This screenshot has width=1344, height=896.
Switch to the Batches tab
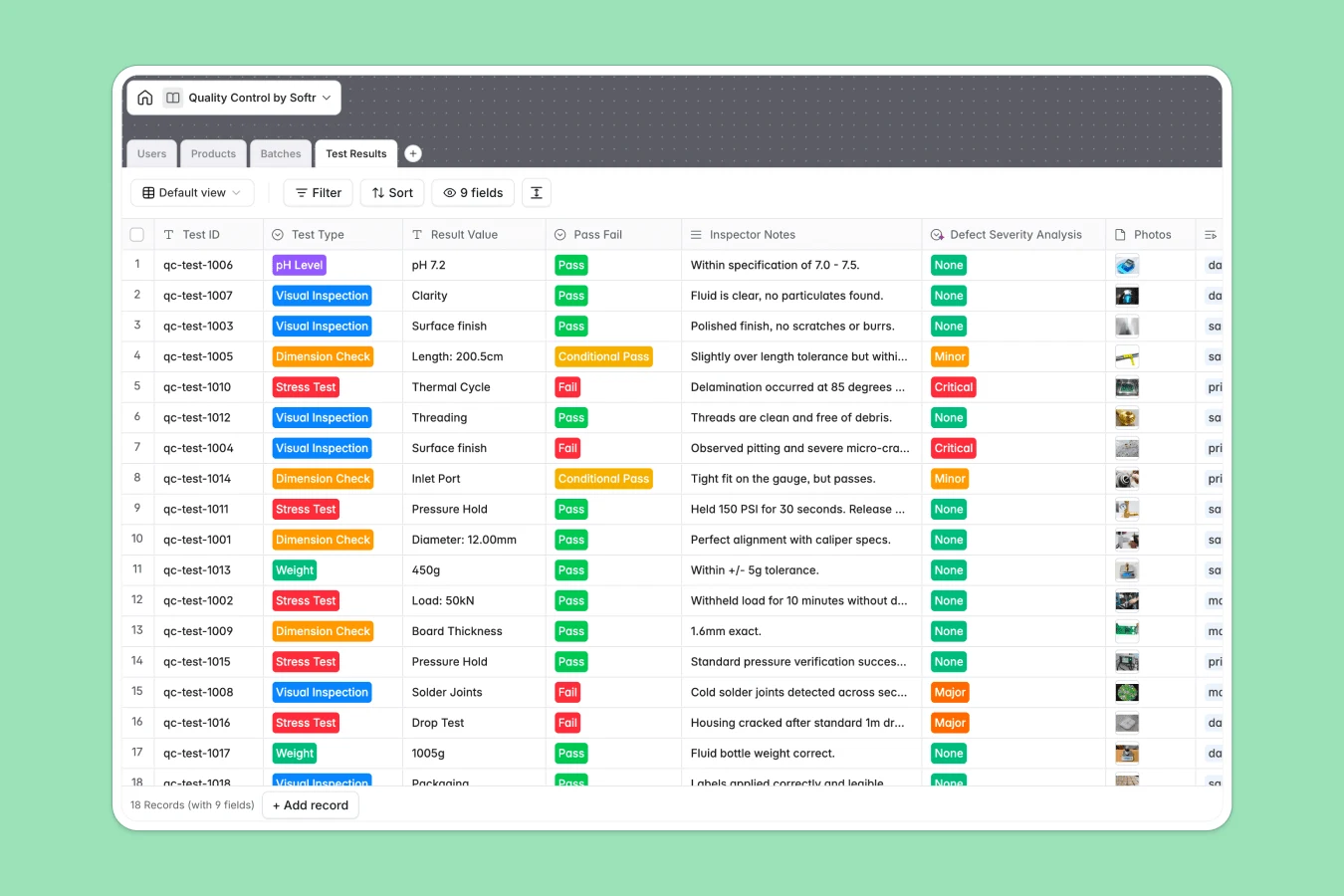click(280, 153)
